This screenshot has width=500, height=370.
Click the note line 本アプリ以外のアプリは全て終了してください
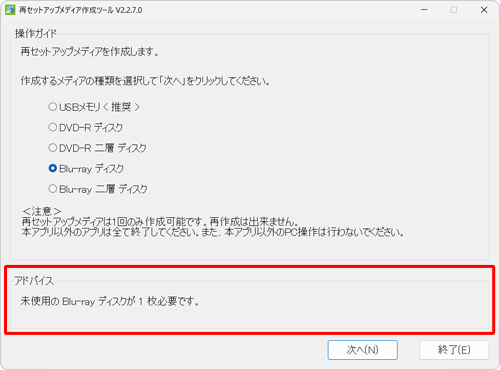click(x=213, y=232)
